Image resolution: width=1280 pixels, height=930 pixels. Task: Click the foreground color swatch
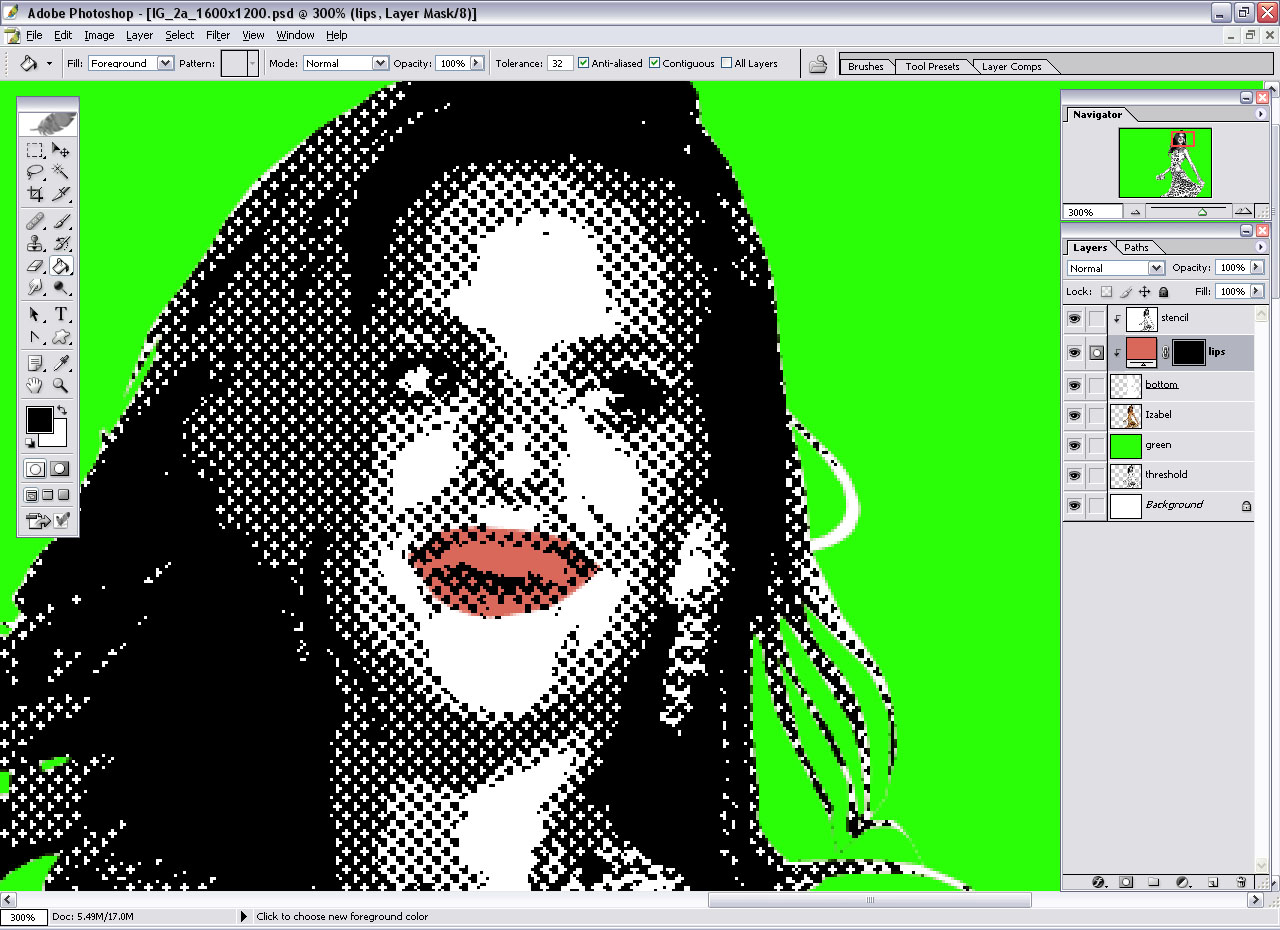click(38, 419)
